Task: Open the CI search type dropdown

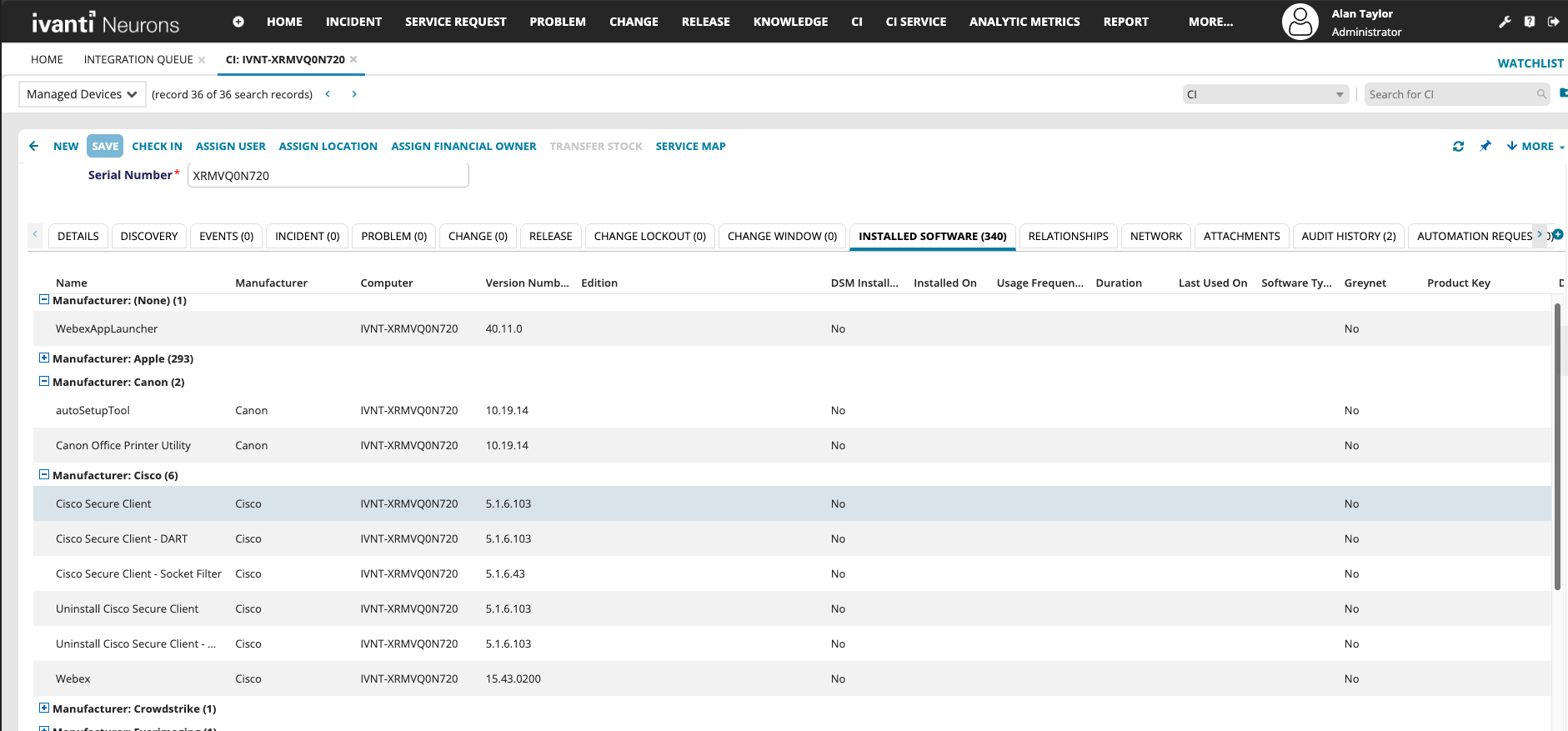Action: tap(1265, 94)
